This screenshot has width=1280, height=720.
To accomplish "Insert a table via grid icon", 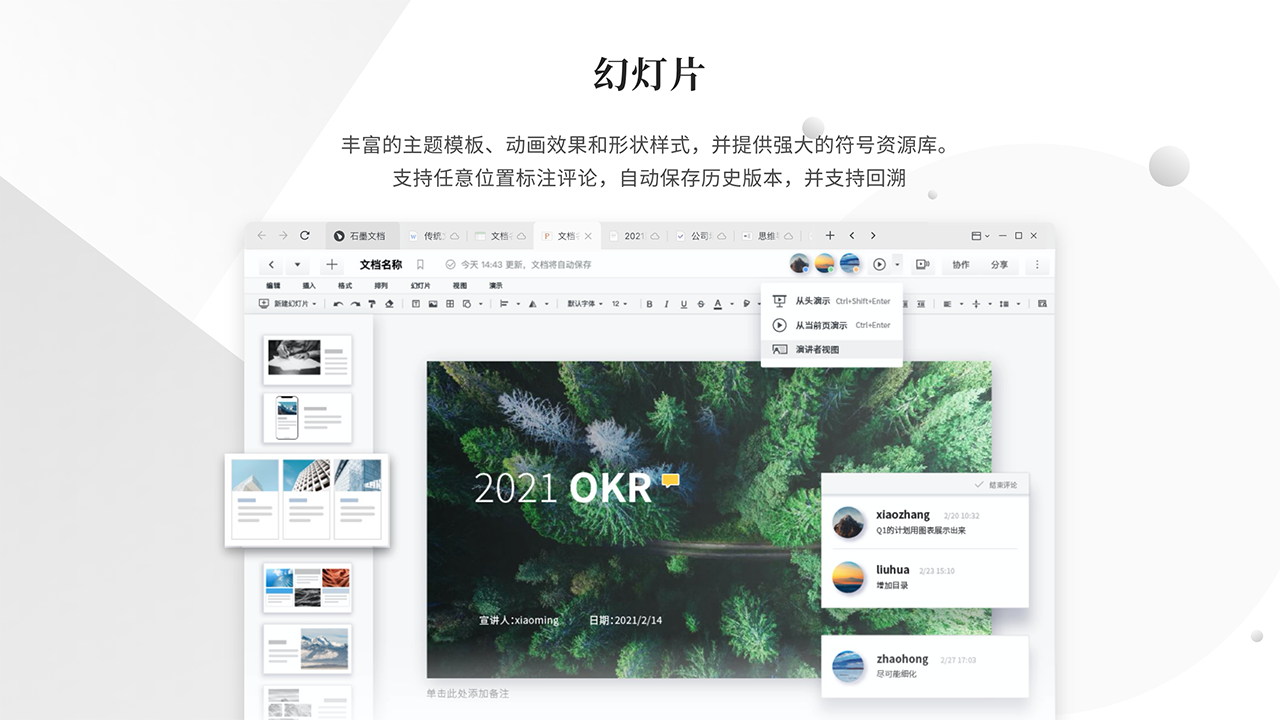I will [x=450, y=304].
